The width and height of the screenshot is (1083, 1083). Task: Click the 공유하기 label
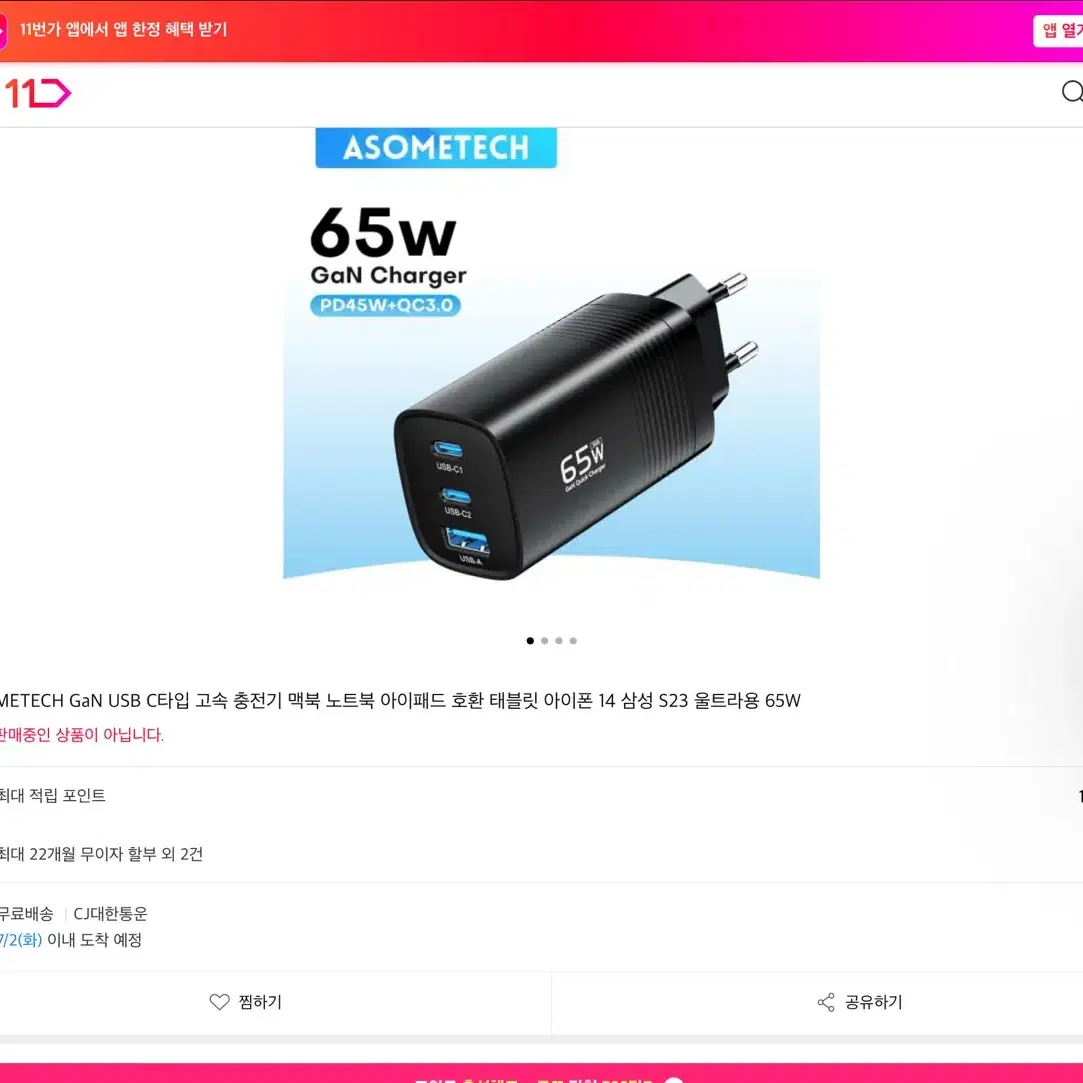(874, 1002)
